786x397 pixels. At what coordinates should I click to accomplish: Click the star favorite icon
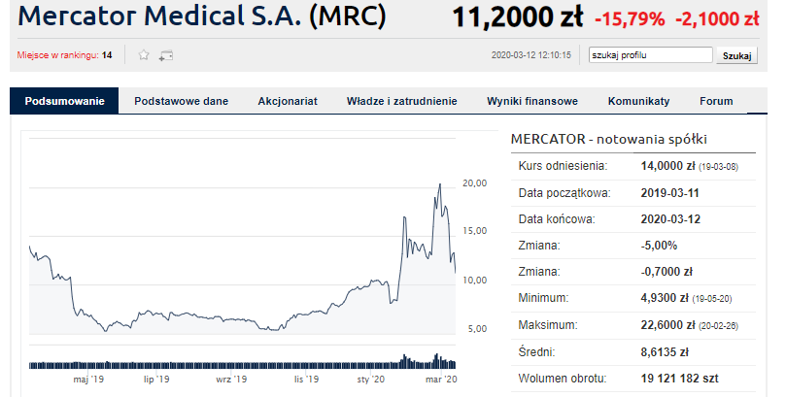144,55
